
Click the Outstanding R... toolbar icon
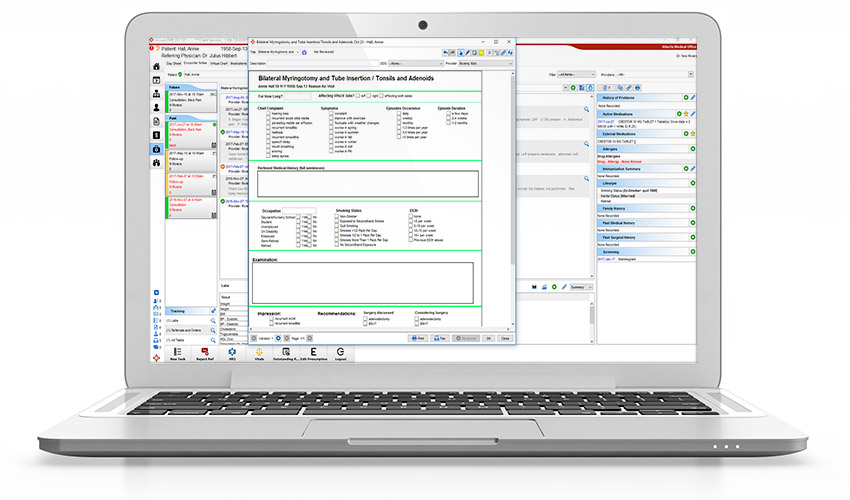pos(286,354)
